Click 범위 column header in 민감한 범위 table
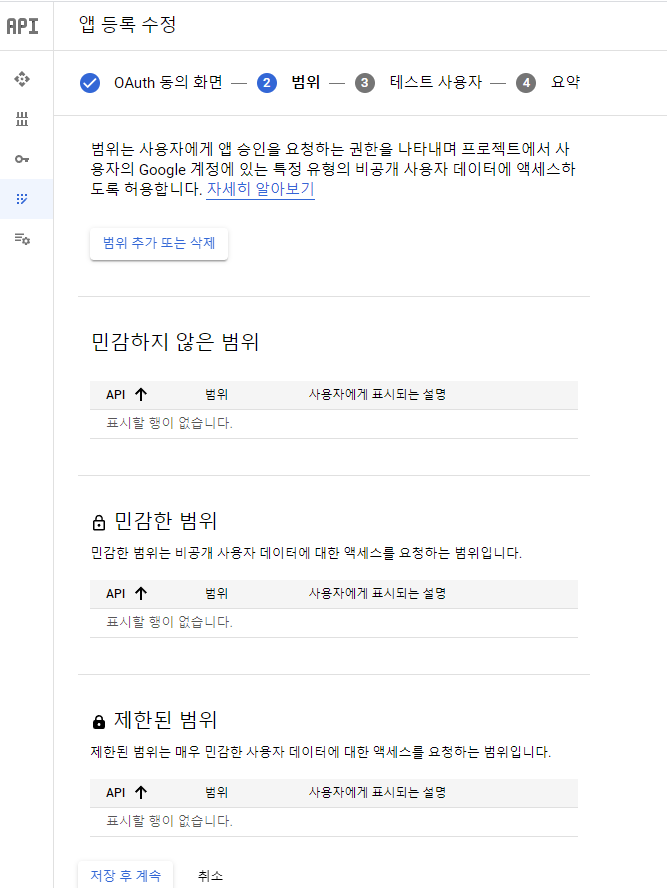The height and width of the screenshot is (888, 667). pyautogui.click(x=217, y=594)
